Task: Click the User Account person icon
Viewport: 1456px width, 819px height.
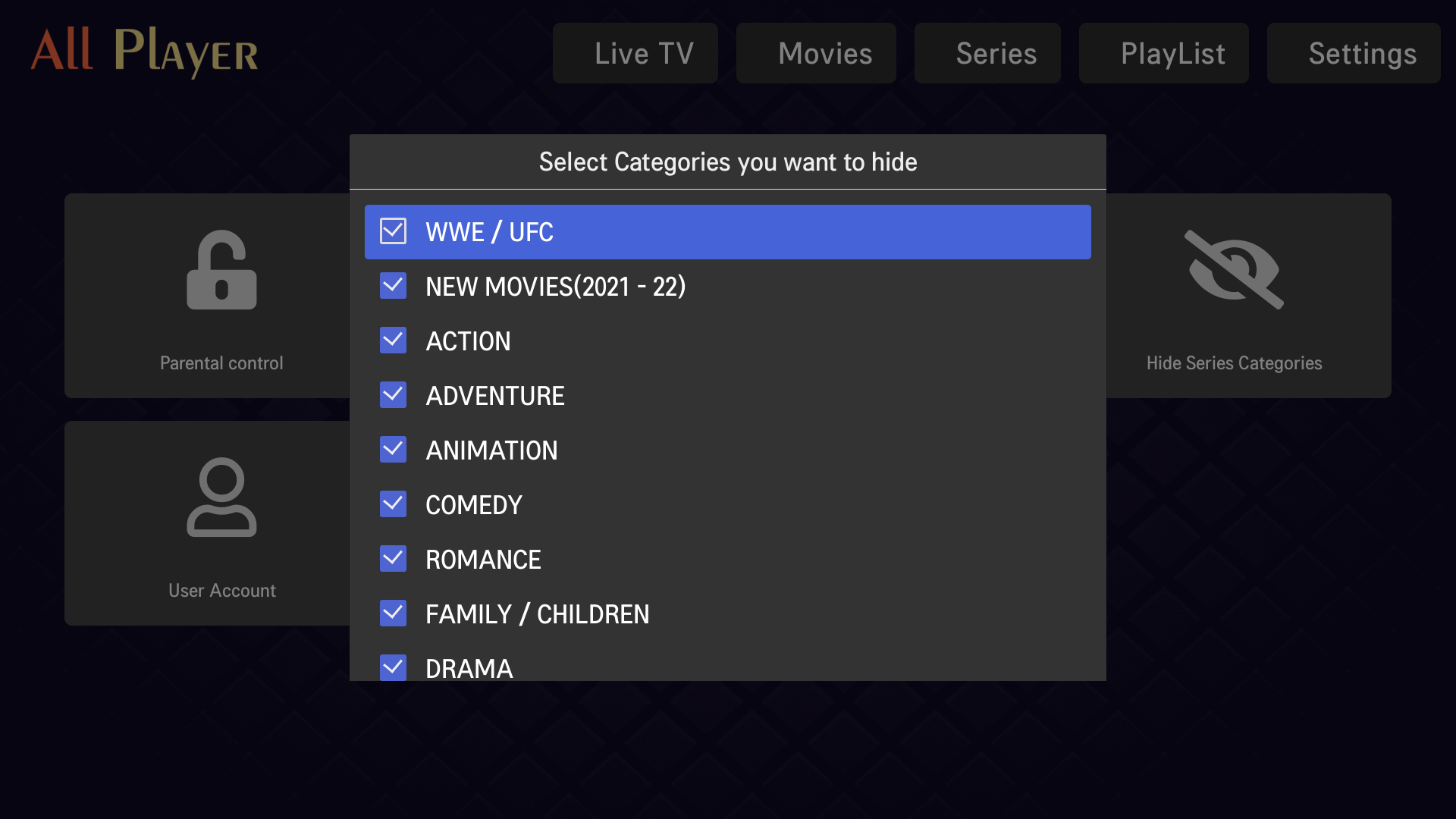Action: 221,497
